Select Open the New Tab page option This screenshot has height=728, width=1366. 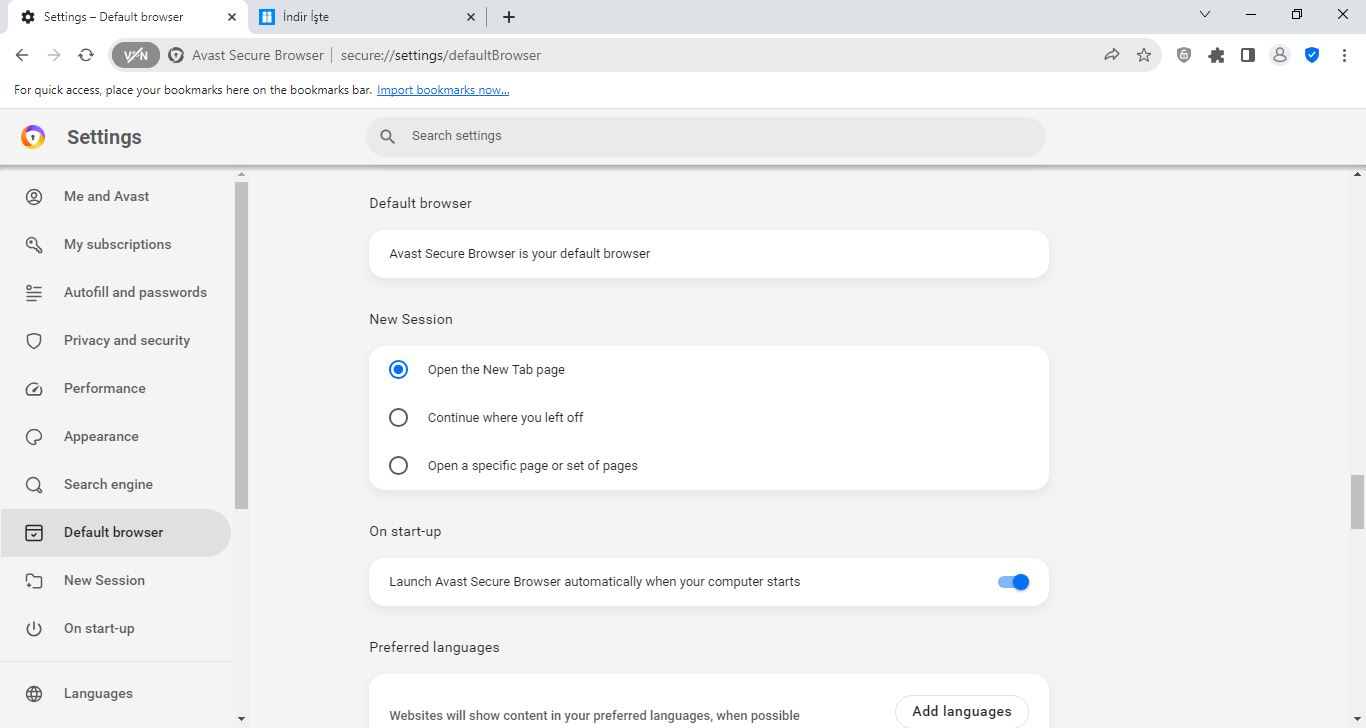tap(398, 369)
